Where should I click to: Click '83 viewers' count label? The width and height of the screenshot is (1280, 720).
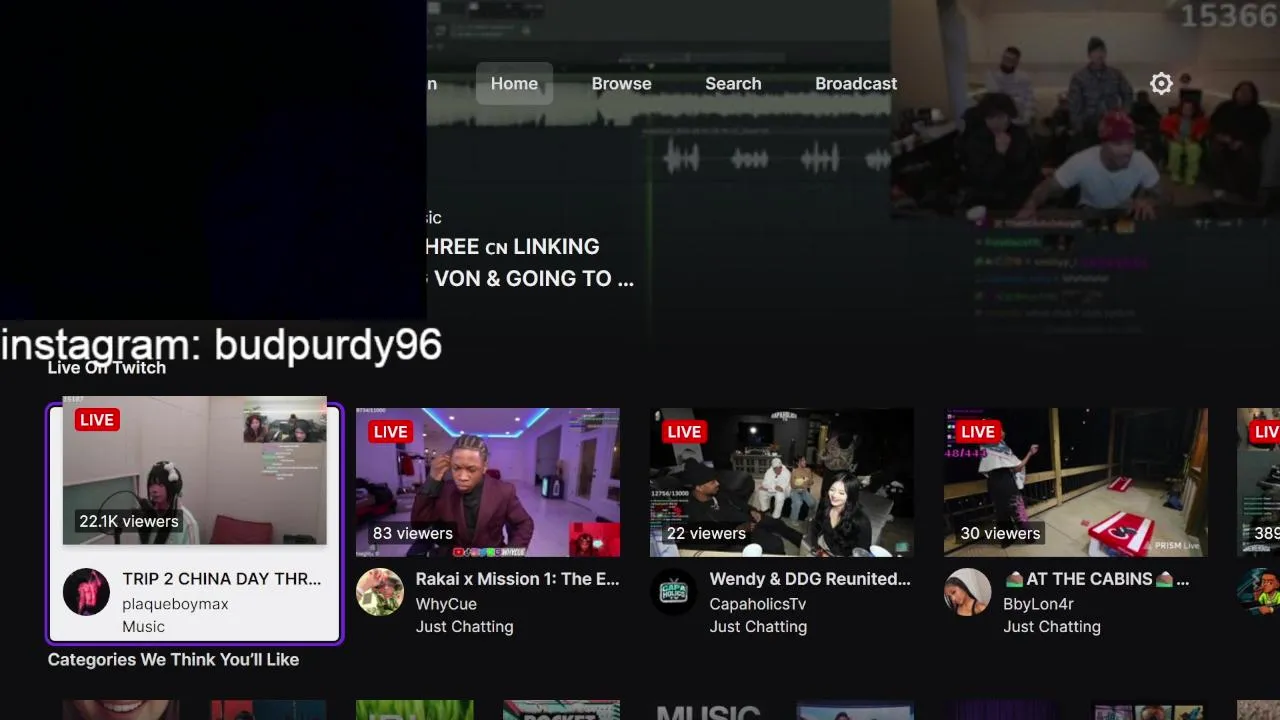tap(413, 533)
